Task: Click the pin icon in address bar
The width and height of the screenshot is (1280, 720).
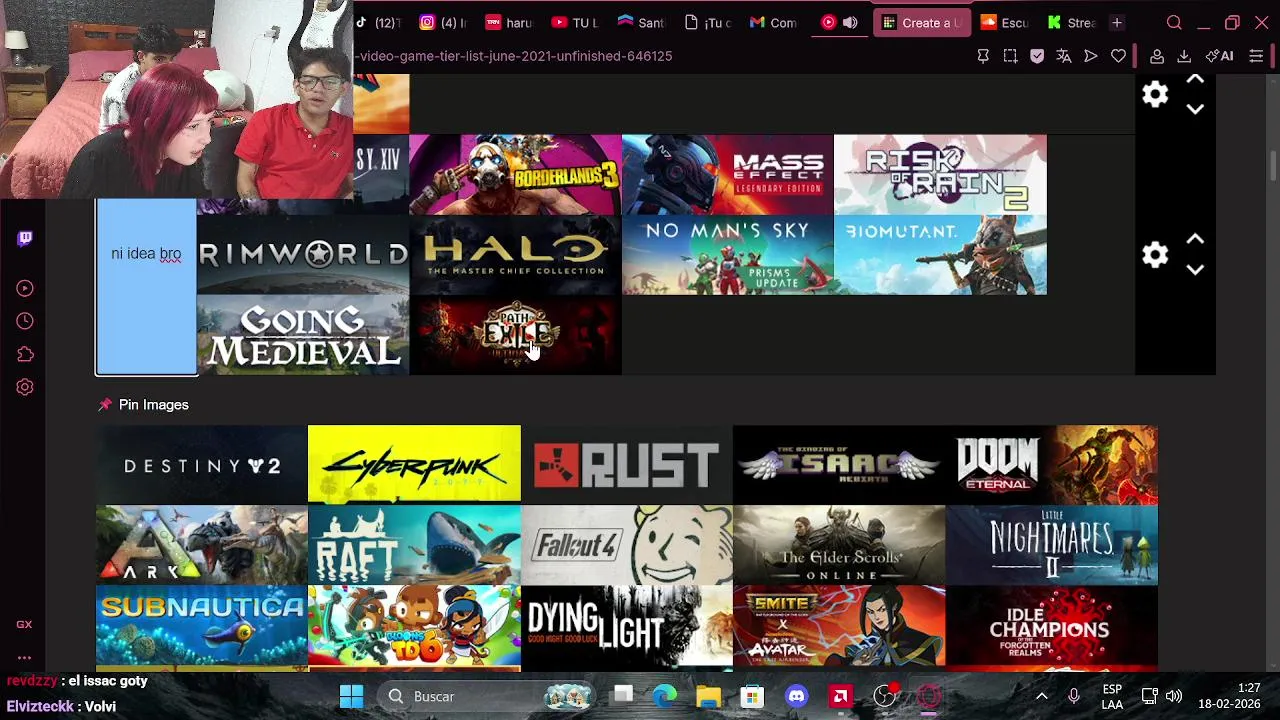Action: [x=983, y=56]
